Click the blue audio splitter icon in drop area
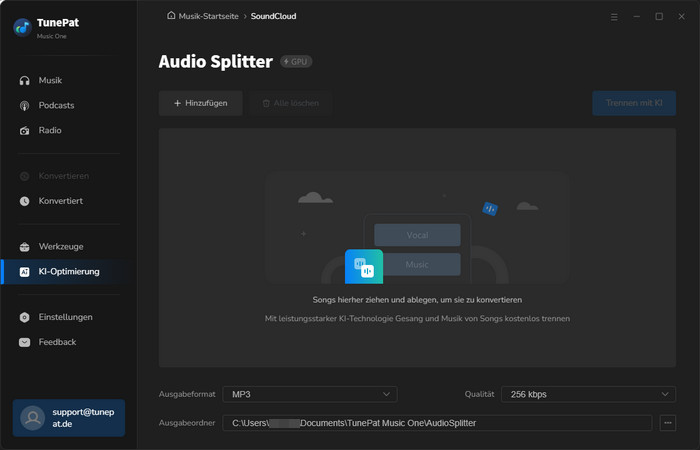The width and height of the screenshot is (700, 450). 364,267
